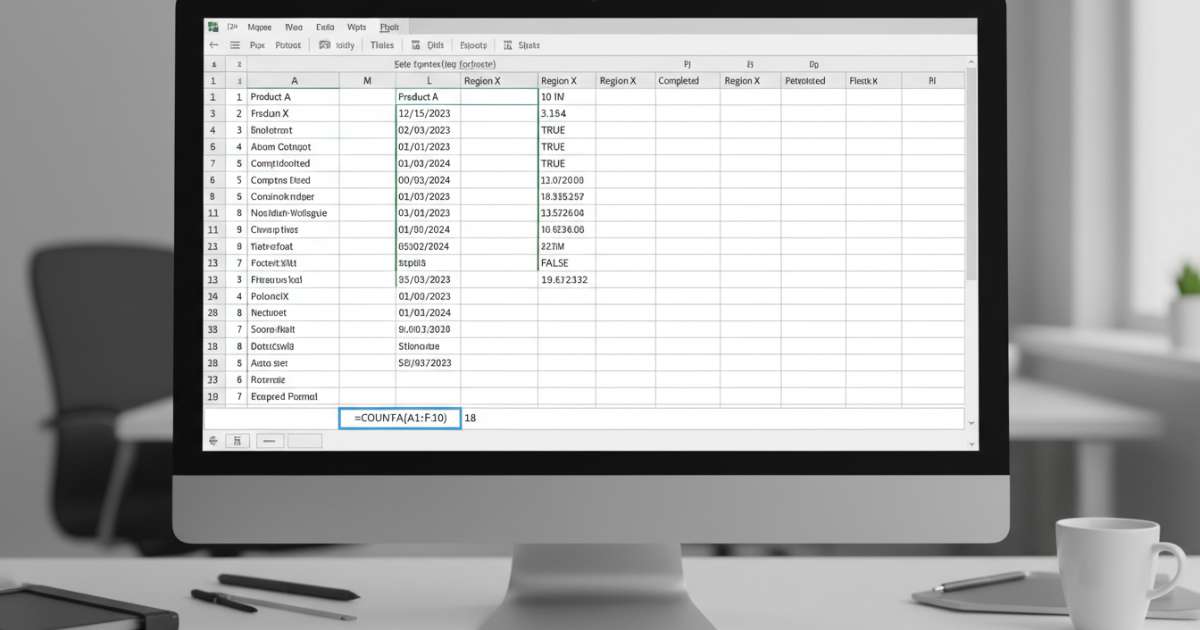Click the back arrow in the toolbar
The height and width of the screenshot is (630, 1200).
coord(213,45)
